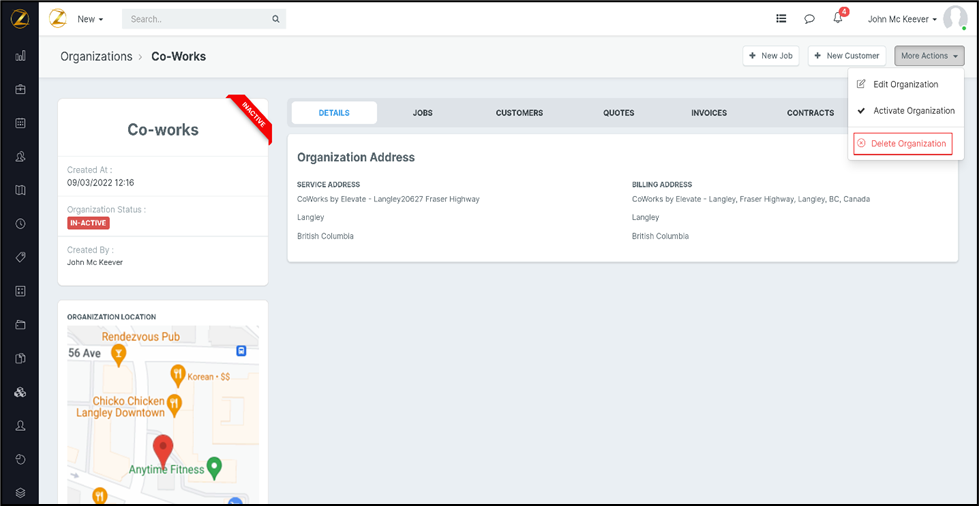Click the New Customer button
Screen dimensions: 979x506
[x=847, y=56]
